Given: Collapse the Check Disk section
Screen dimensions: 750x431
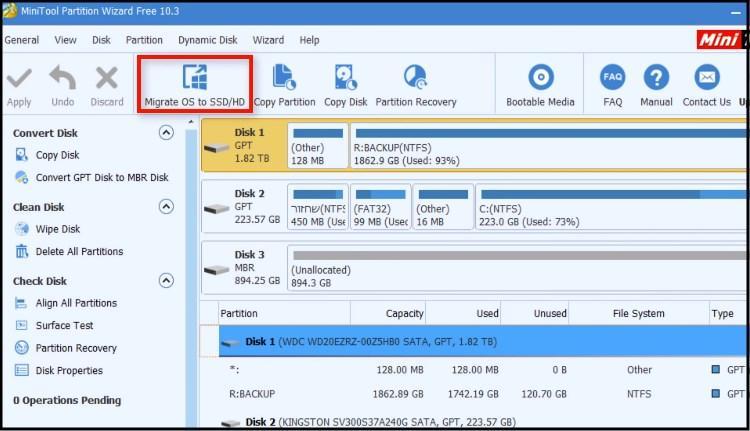Looking at the screenshot, I should (166, 280).
